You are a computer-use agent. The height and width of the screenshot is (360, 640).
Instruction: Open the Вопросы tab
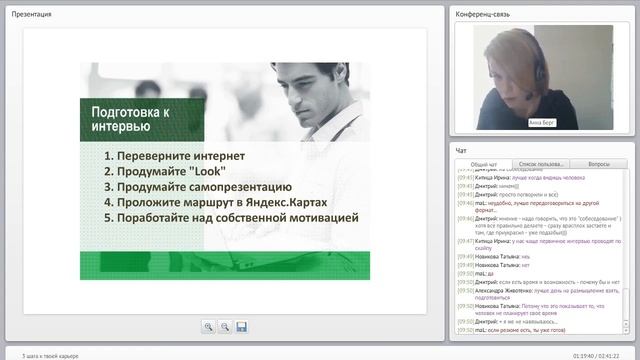pos(599,164)
